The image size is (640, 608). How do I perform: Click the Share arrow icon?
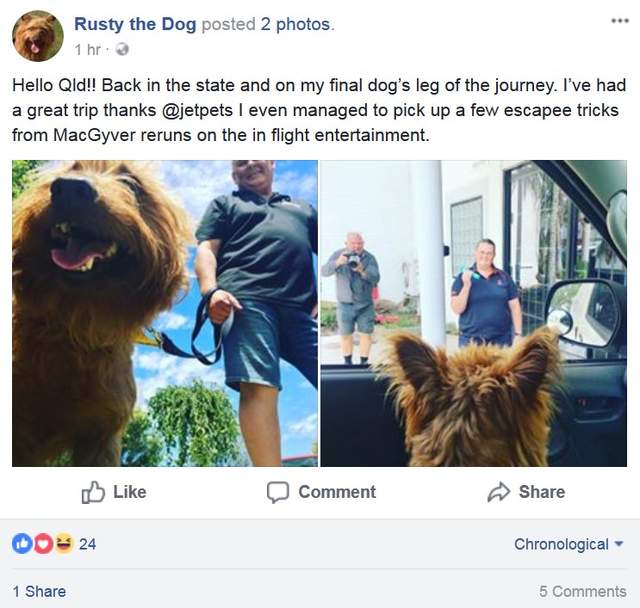point(498,492)
